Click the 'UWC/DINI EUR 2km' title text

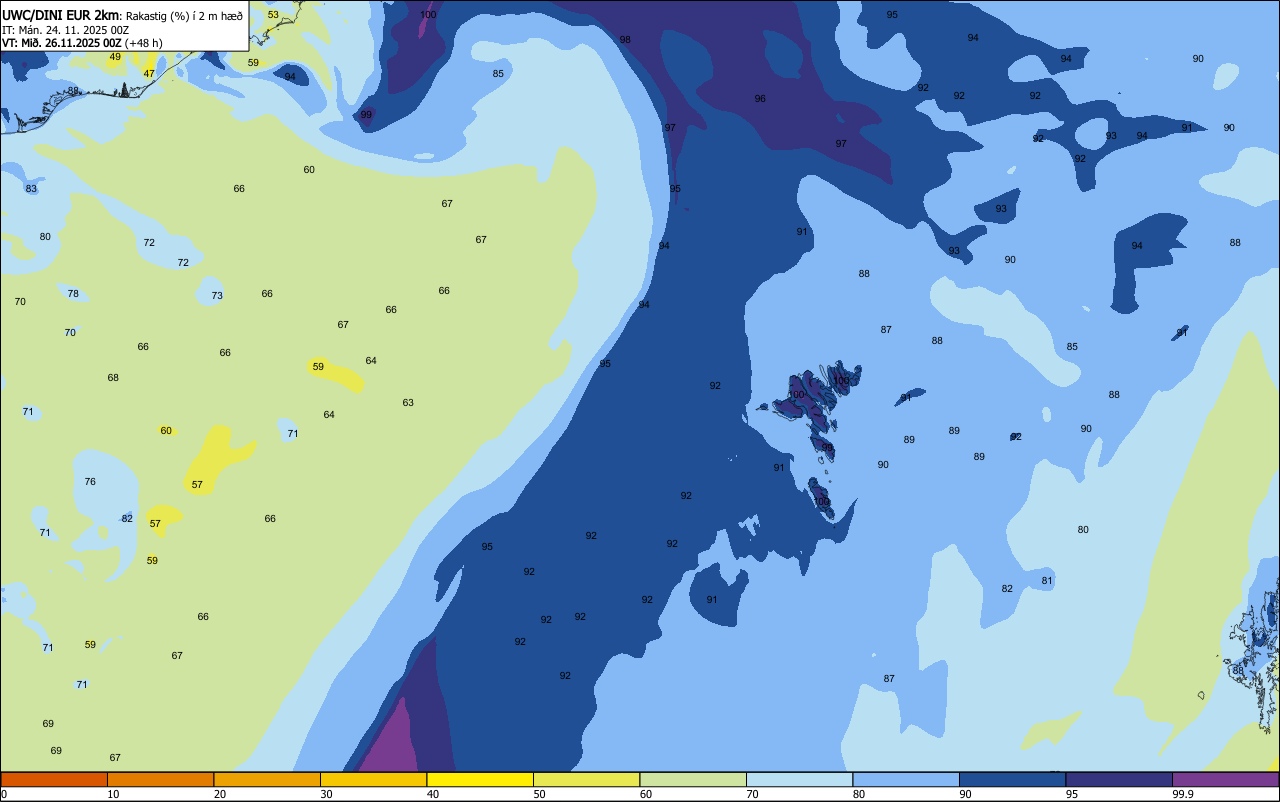pos(61,14)
